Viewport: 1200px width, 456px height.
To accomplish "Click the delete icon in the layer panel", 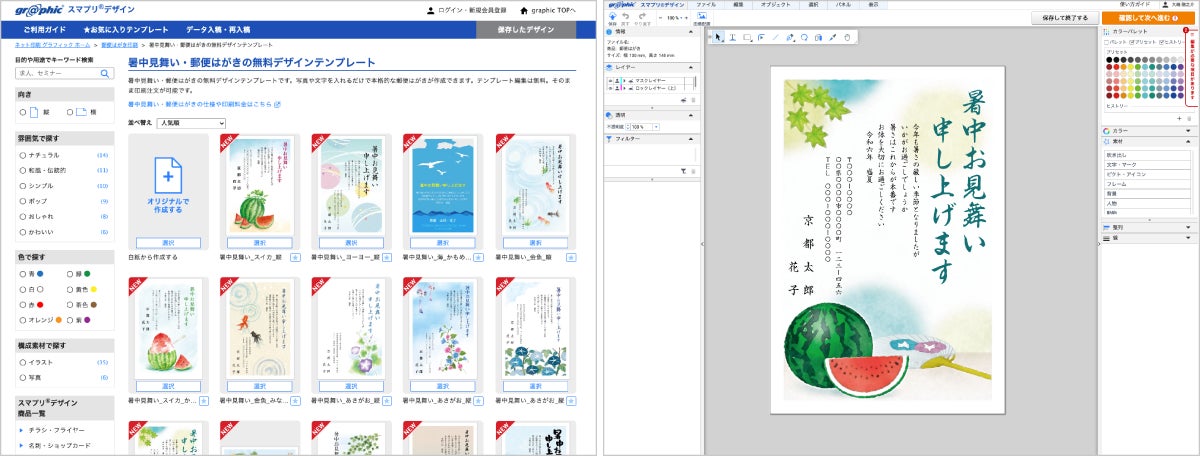I will pyautogui.click(x=693, y=100).
